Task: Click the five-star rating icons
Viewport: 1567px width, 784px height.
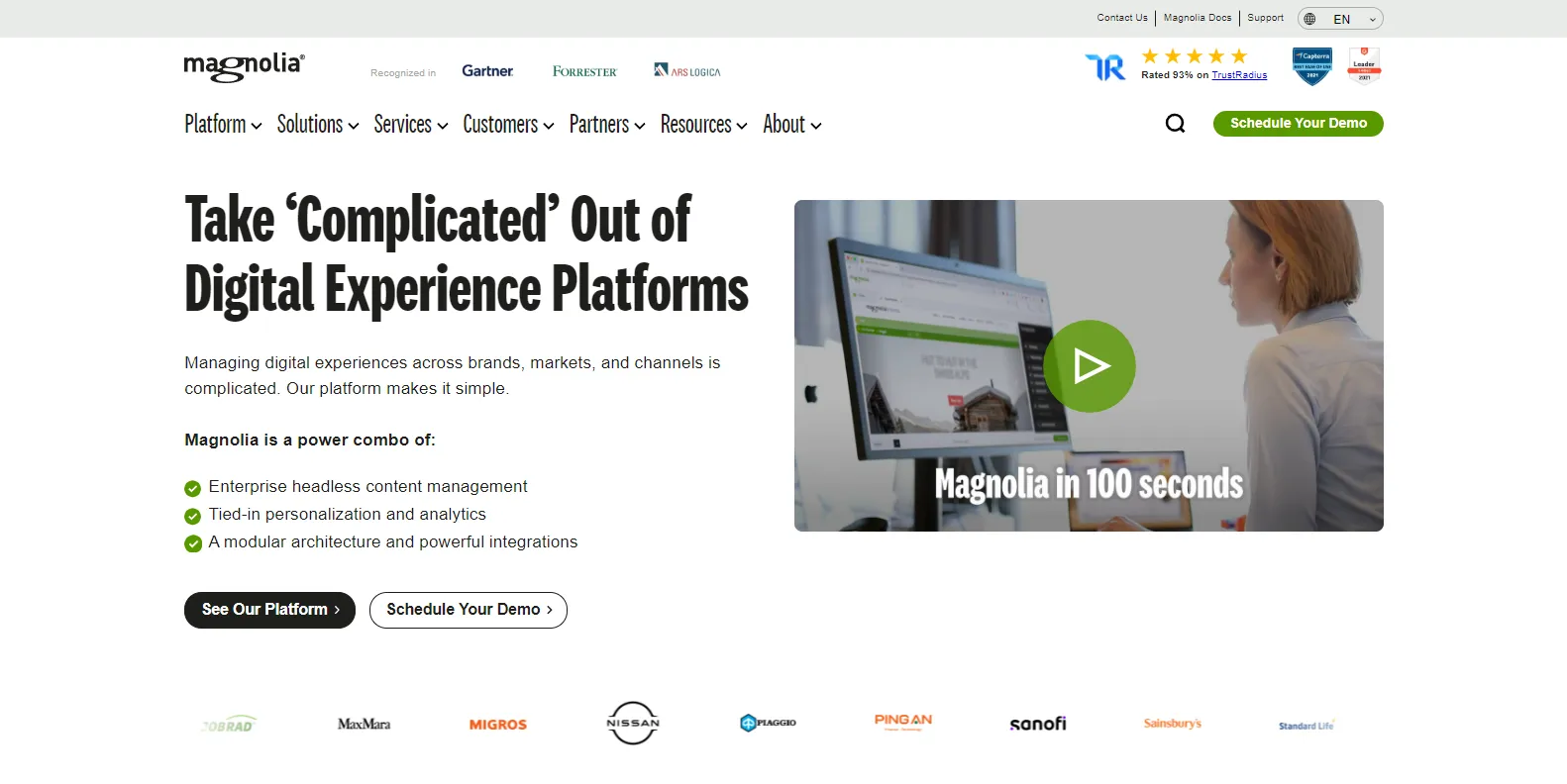Action: (x=1195, y=56)
